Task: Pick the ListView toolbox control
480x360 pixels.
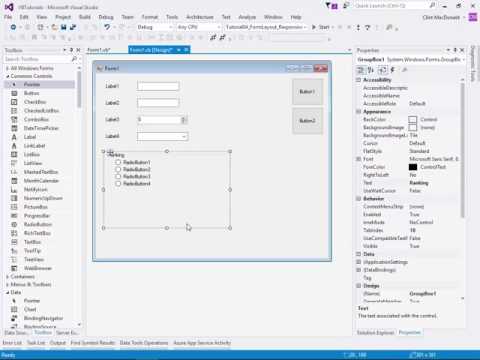Action: tap(33, 163)
